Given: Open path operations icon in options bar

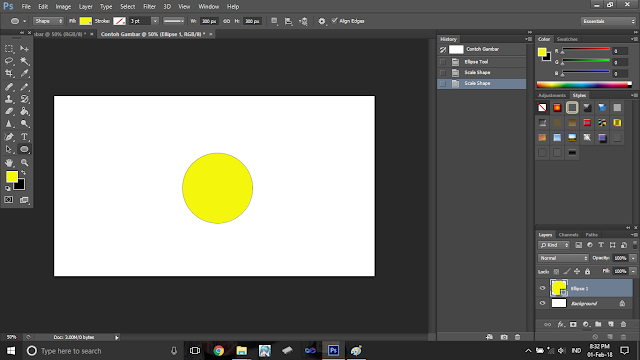Looking at the screenshot, I should click(x=274, y=21).
